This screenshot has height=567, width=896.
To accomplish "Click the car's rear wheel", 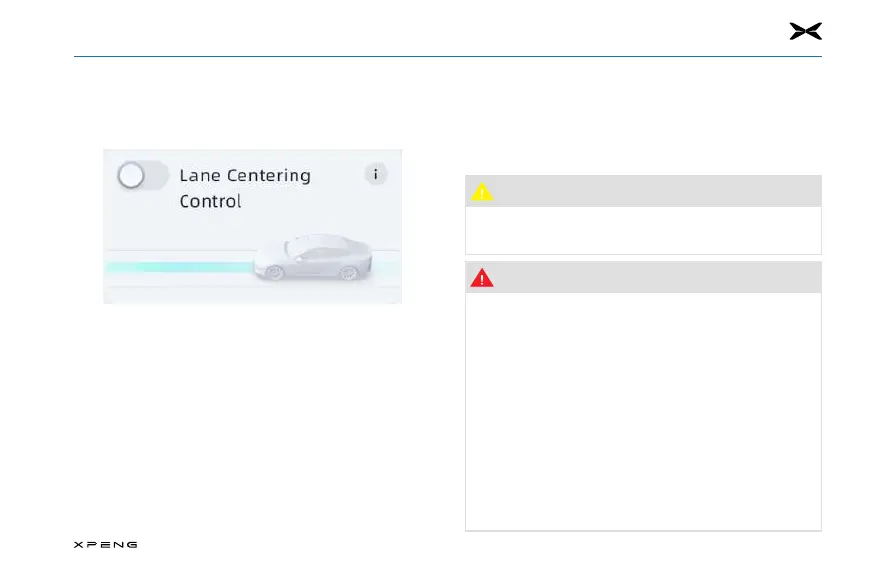I will (x=349, y=273).
